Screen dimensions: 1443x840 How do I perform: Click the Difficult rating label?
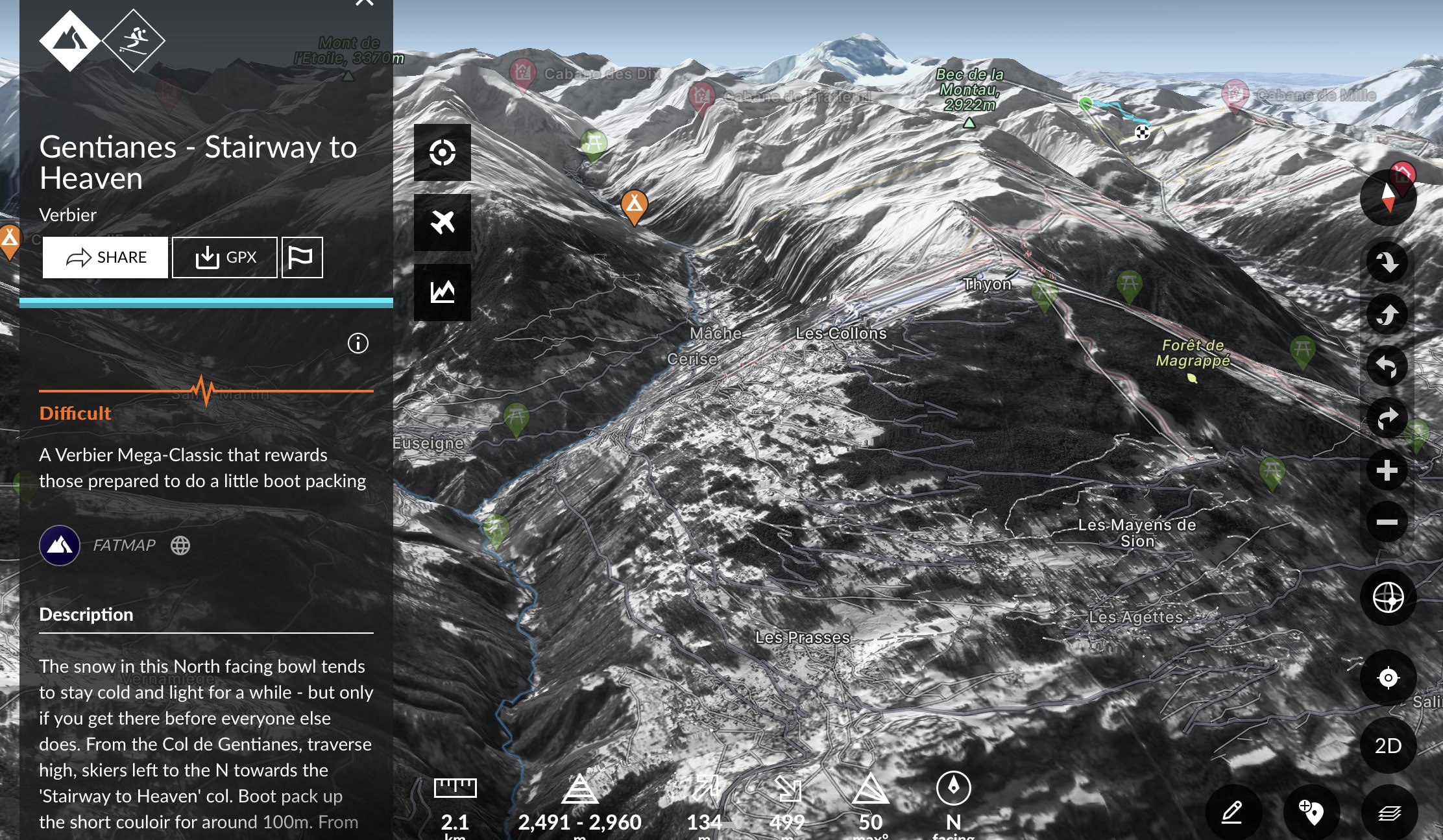75,413
